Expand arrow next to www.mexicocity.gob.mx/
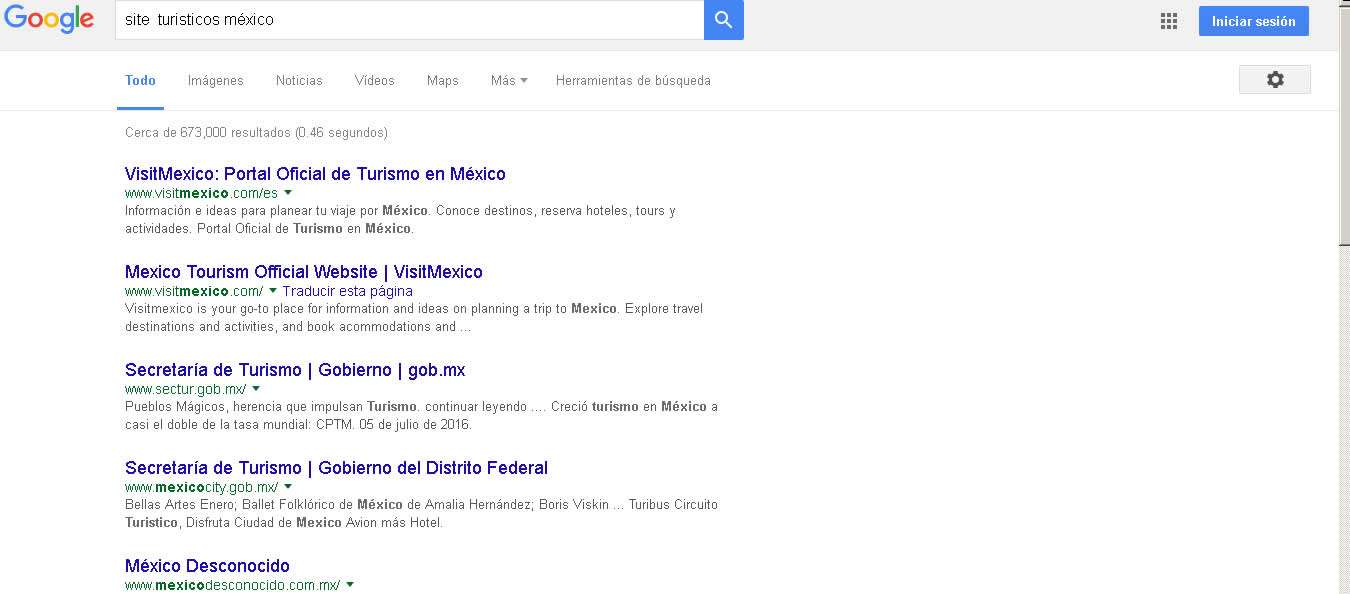This screenshot has height=594, width=1350. pos(288,487)
